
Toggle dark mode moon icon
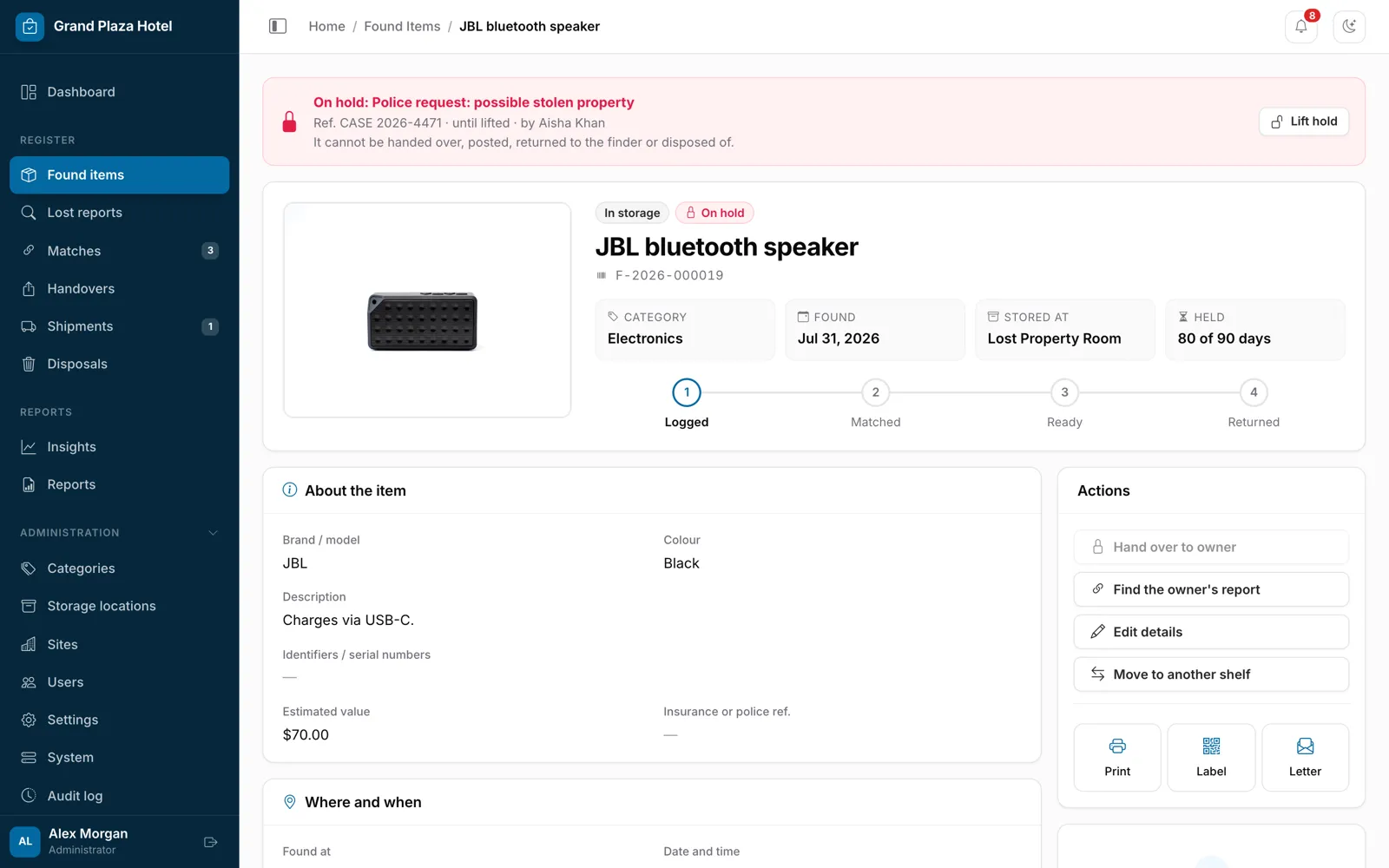1349,26
